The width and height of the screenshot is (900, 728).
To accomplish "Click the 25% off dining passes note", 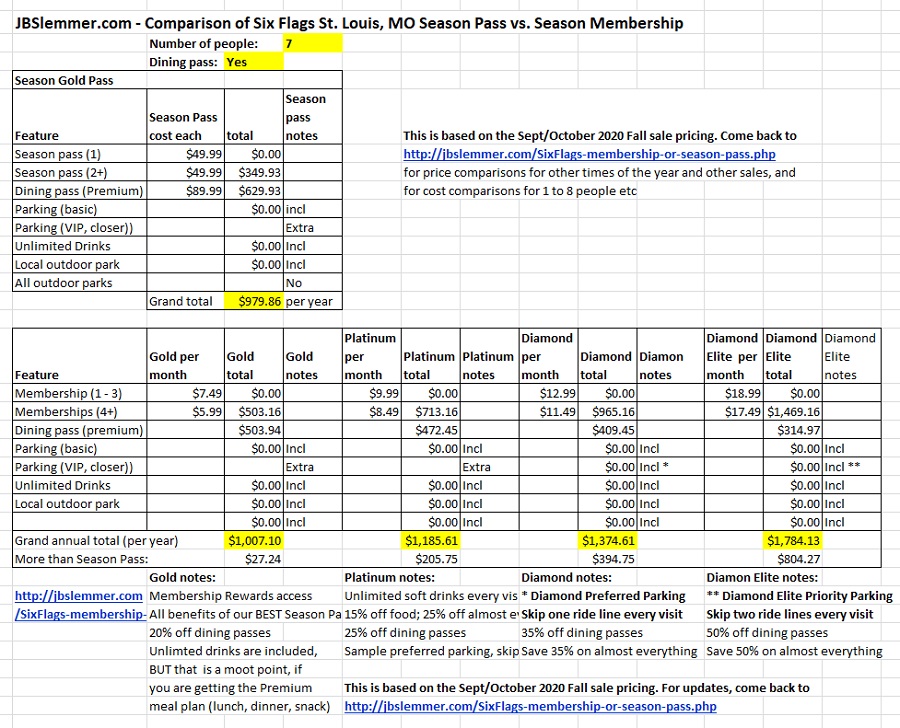I will coord(405,633).
